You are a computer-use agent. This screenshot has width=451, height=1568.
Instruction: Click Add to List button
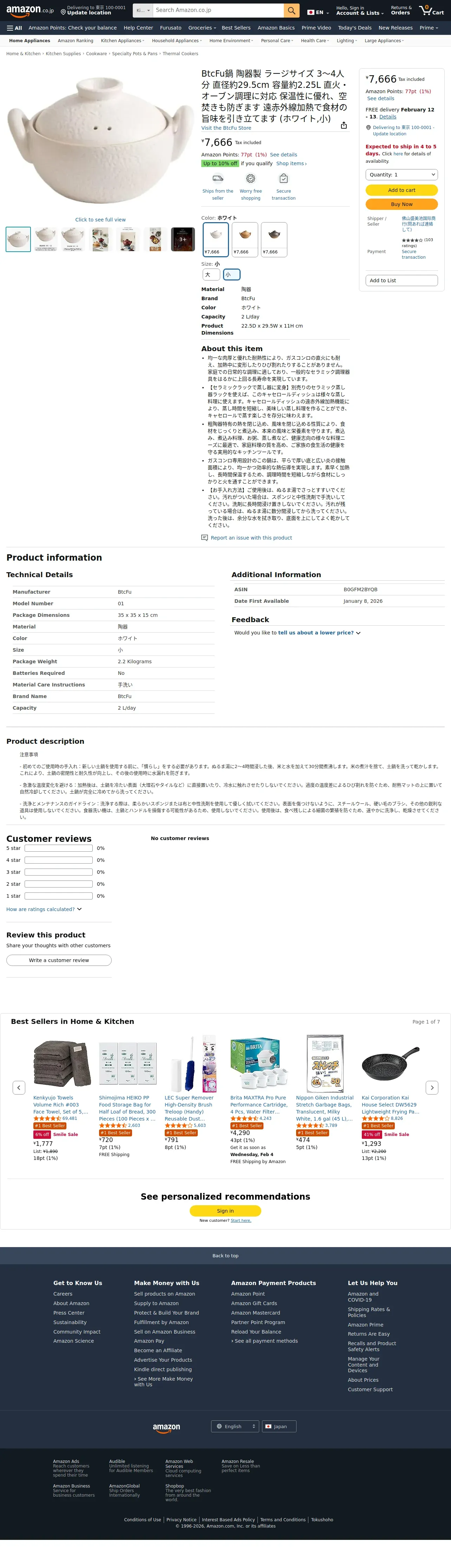click(402, 280)
